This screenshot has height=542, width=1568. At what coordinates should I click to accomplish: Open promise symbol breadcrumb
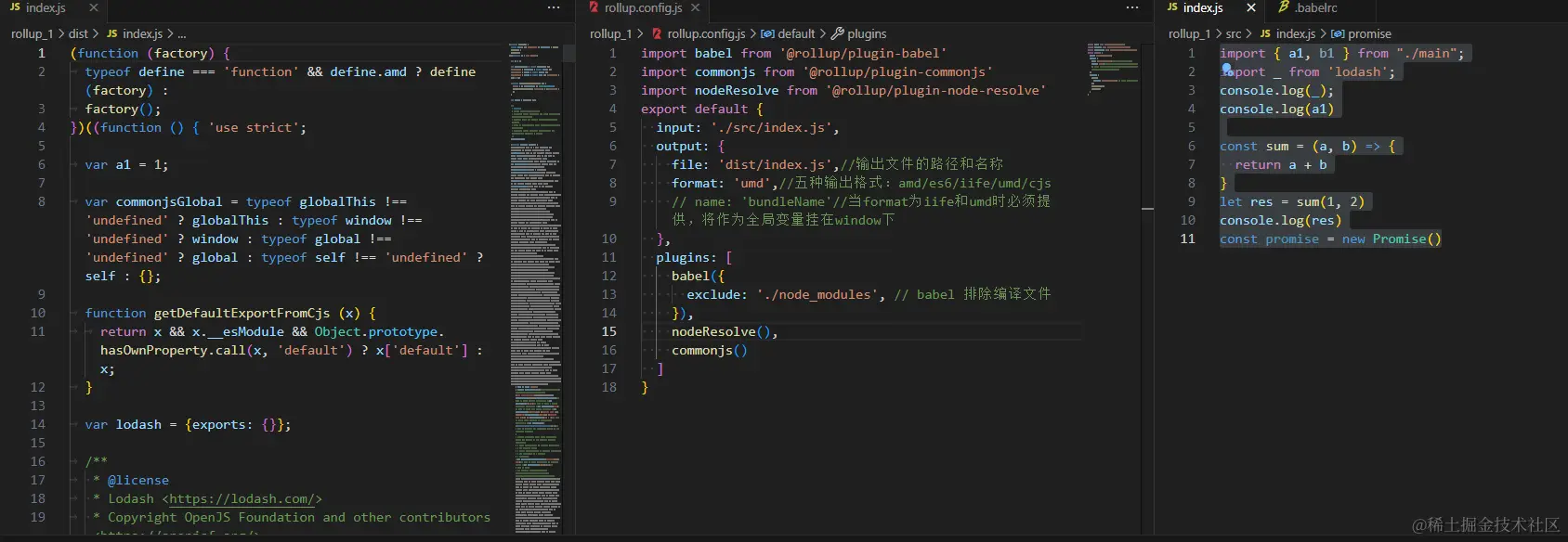[1369, 33]
